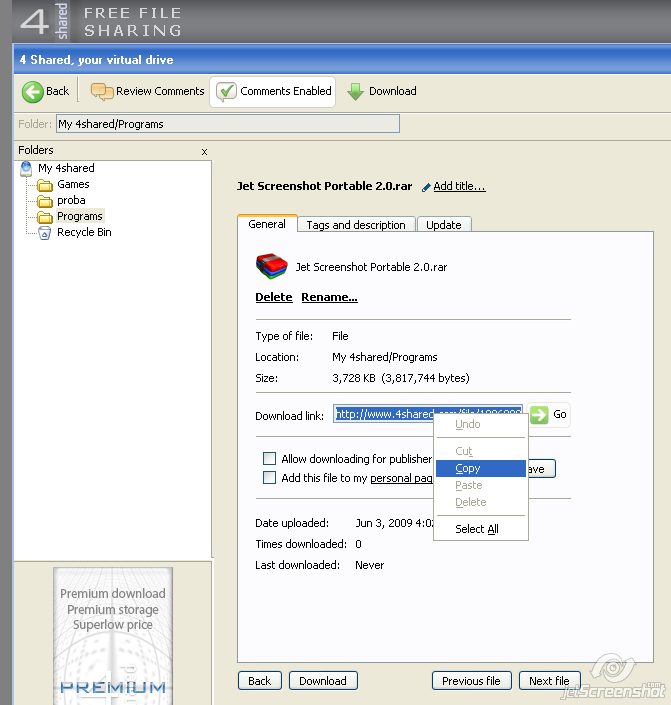Click the 4shared logo in header
Screen dimensions: 671x705
click(x=44, y=21)
